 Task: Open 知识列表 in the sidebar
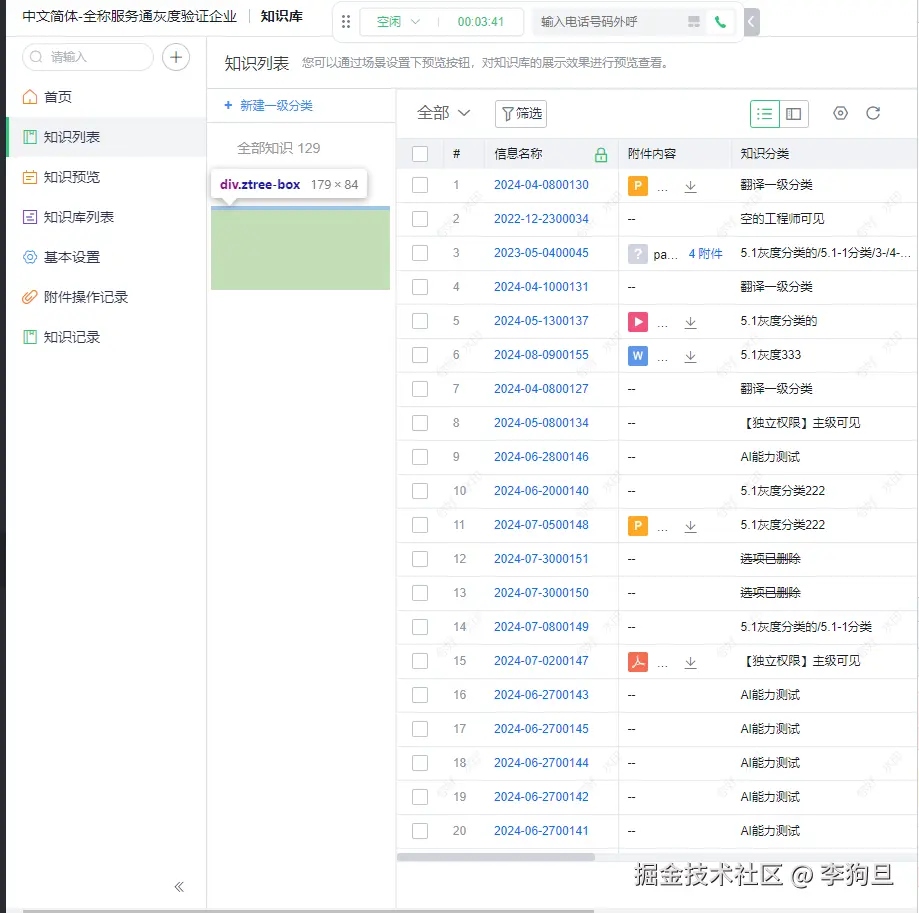click(x=106, y=137)
